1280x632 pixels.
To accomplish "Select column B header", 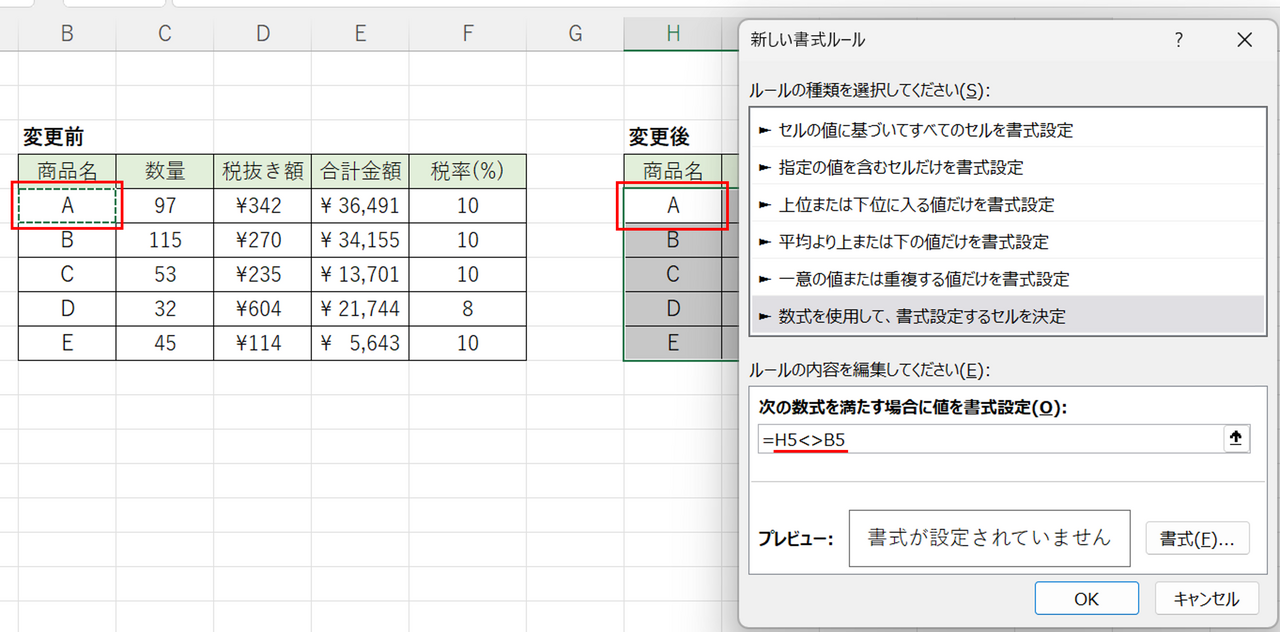I will (x=67, y=34).
